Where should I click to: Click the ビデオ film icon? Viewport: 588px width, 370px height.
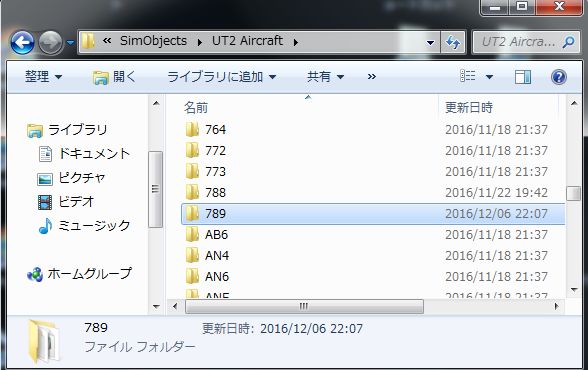click(x=45, y=202)
